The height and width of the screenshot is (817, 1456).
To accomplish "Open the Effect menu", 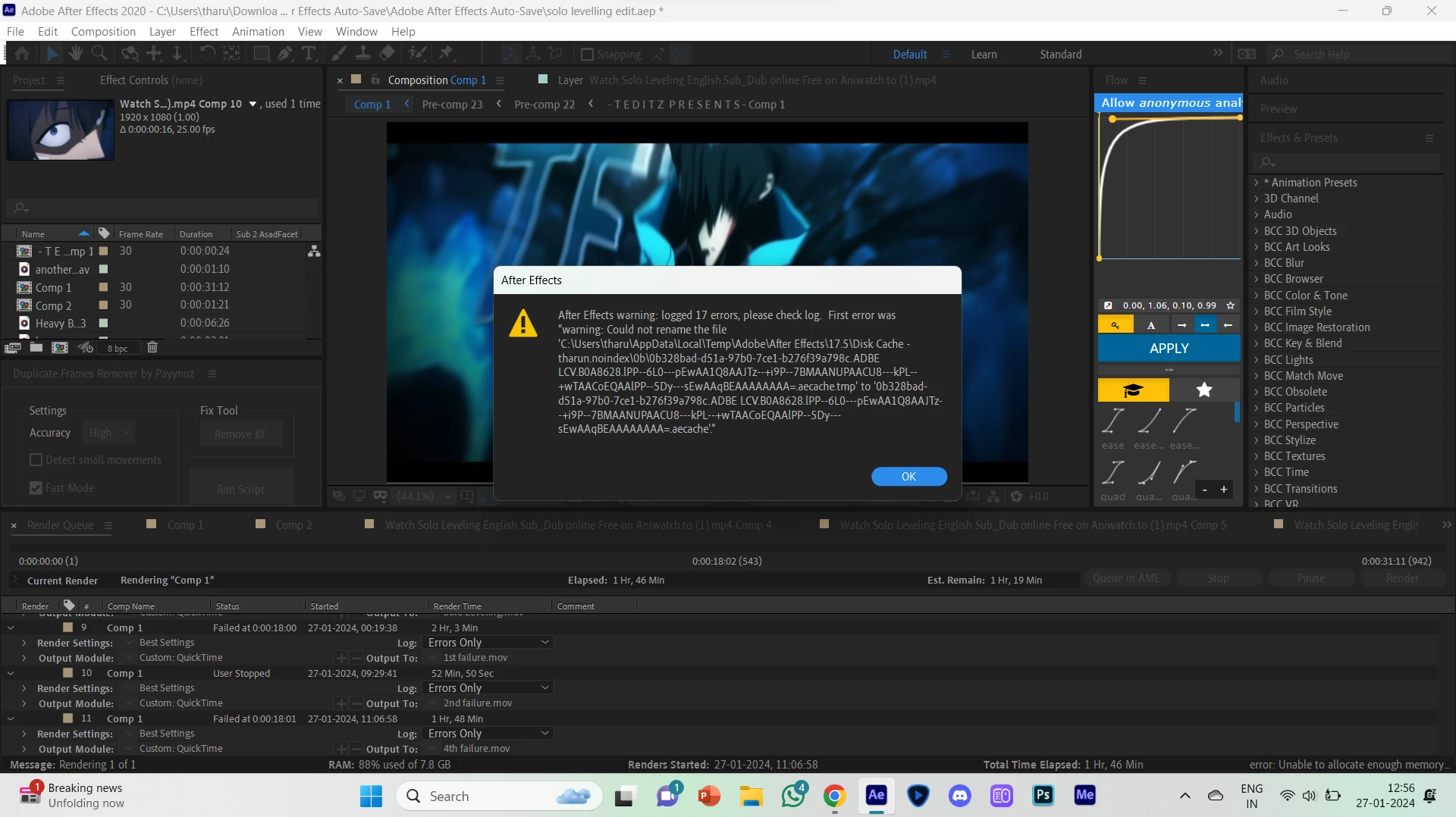I will point(203,32).
